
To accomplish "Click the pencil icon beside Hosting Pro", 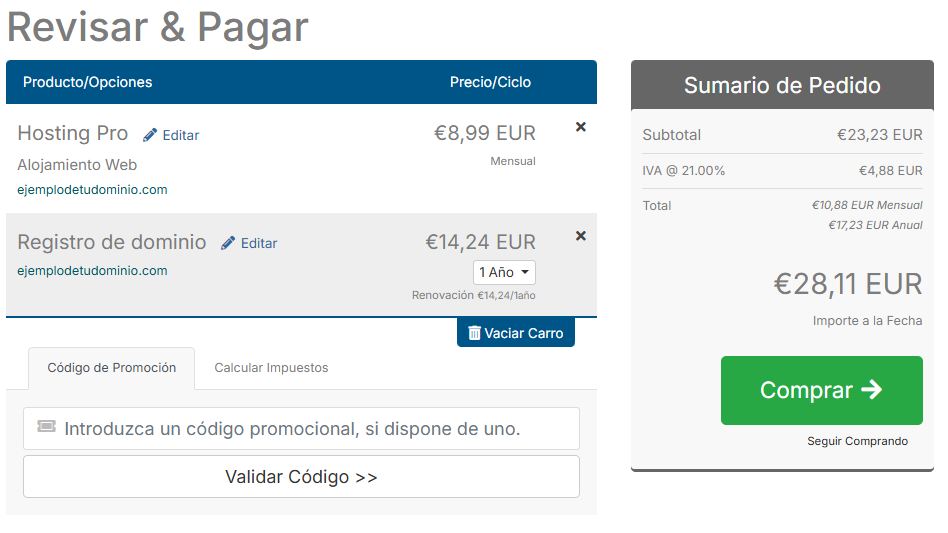I will pos(151,135).
